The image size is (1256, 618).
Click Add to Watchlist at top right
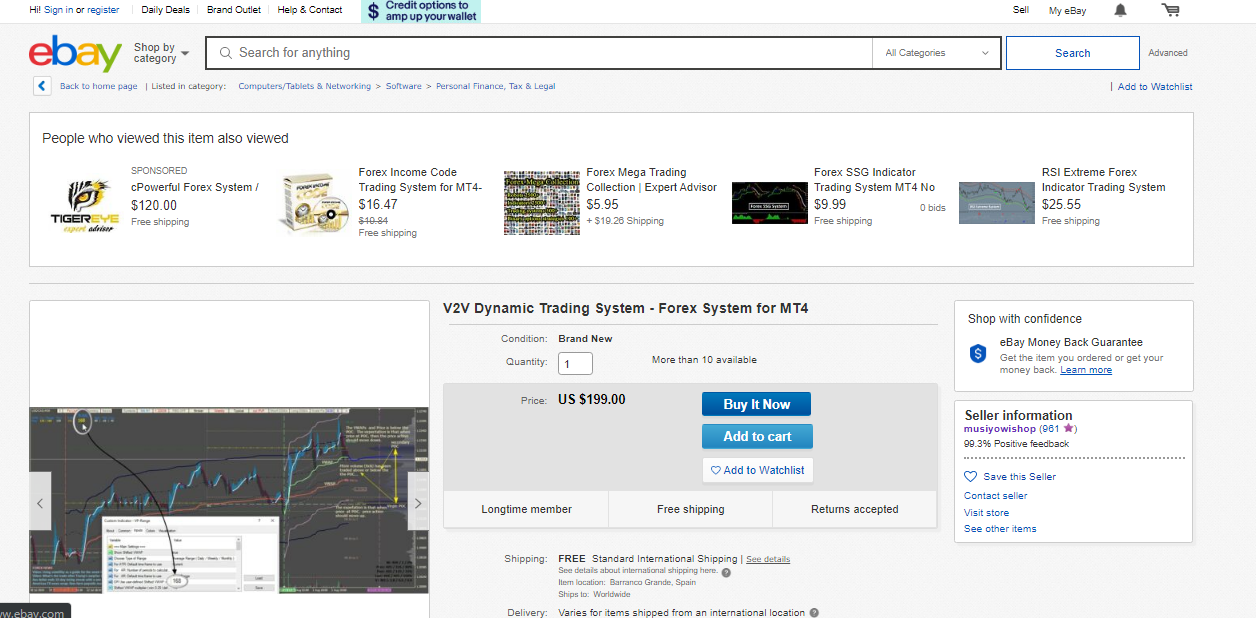point(1155,87)
